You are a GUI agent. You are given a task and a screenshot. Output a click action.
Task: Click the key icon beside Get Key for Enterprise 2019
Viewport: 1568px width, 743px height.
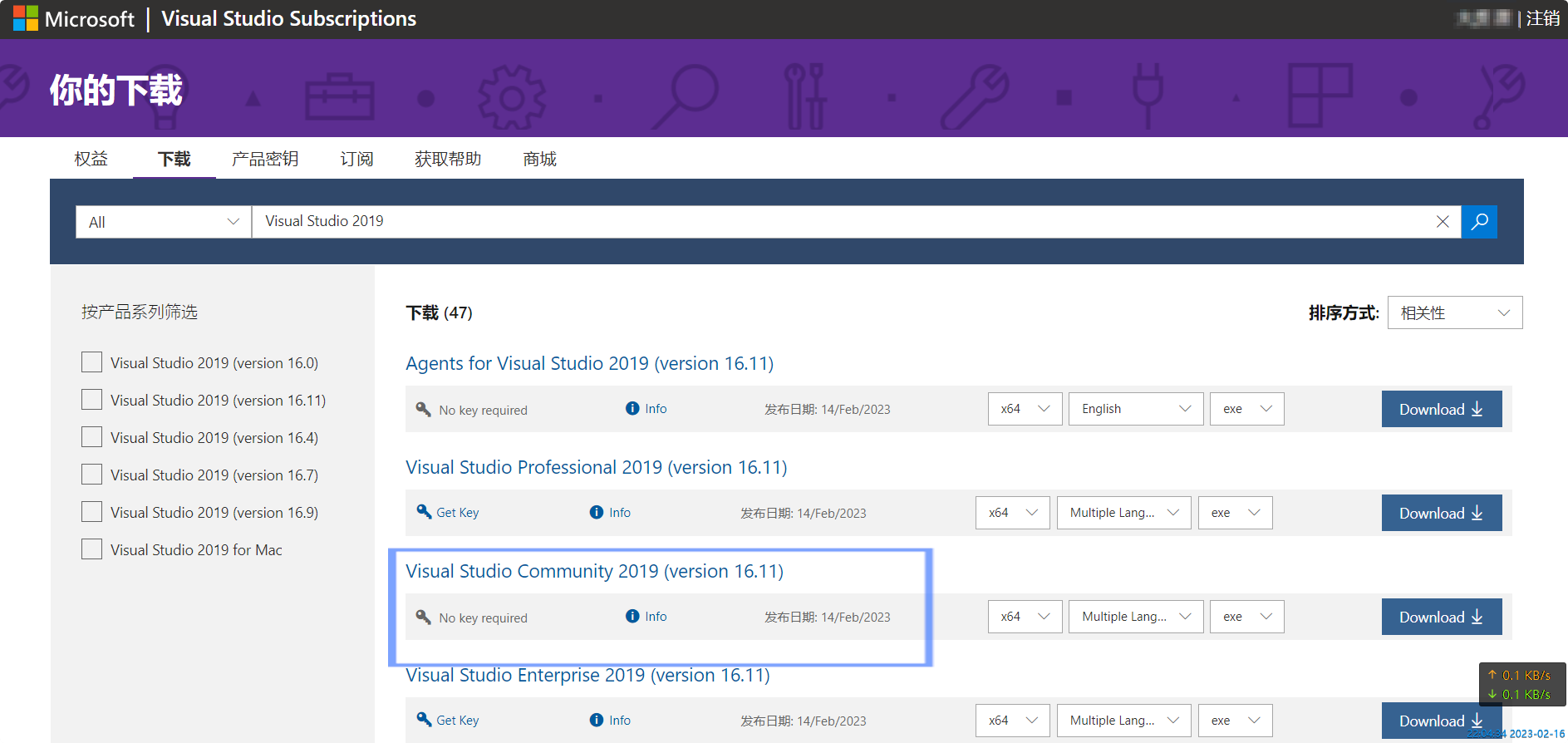click(x=424, y=720)
